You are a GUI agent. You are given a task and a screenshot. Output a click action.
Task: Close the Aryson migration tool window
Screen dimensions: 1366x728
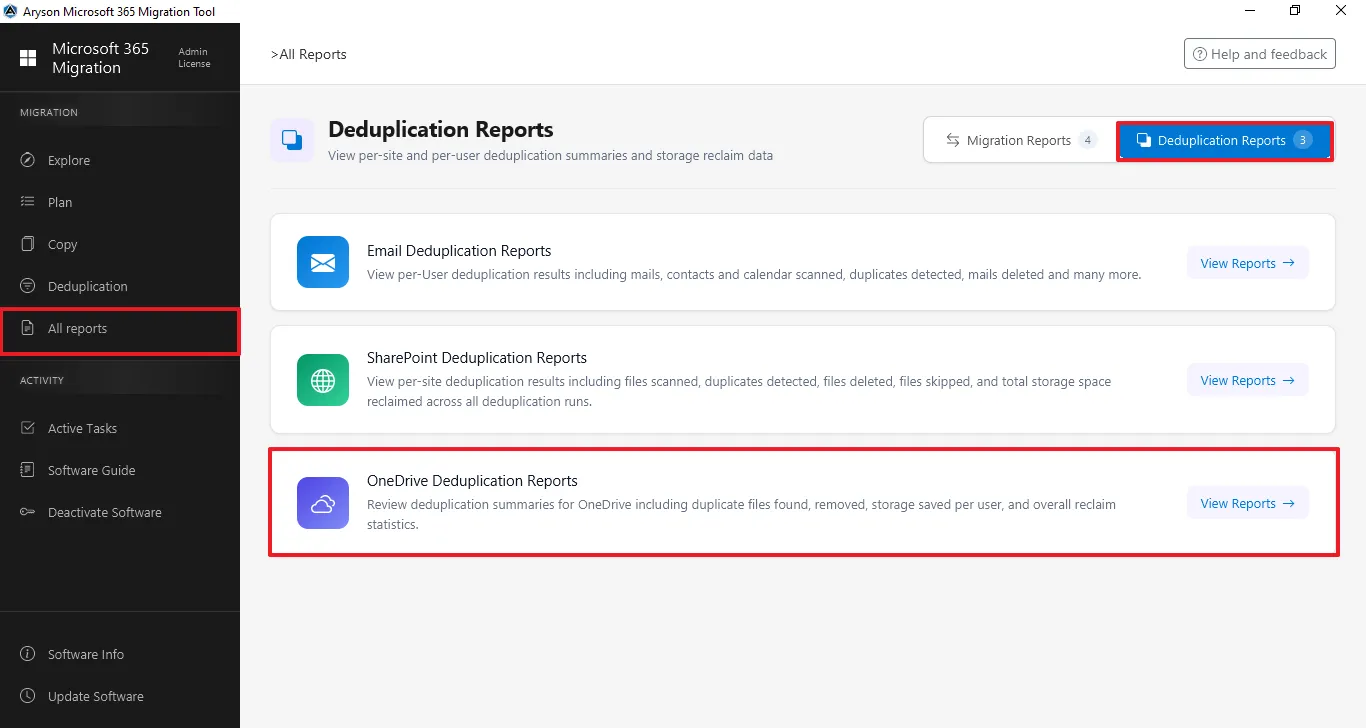point(1341,11)
